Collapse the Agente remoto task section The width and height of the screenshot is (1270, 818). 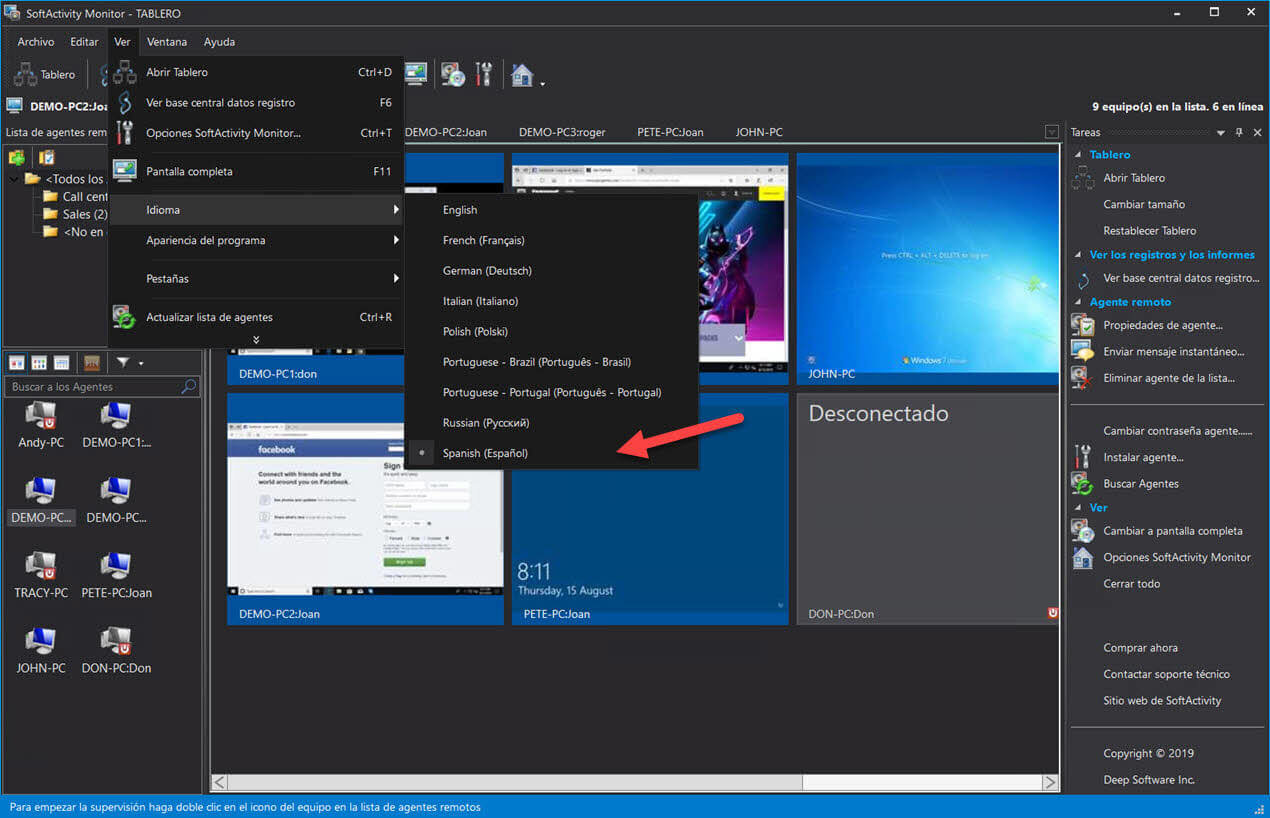(1078, 302)
